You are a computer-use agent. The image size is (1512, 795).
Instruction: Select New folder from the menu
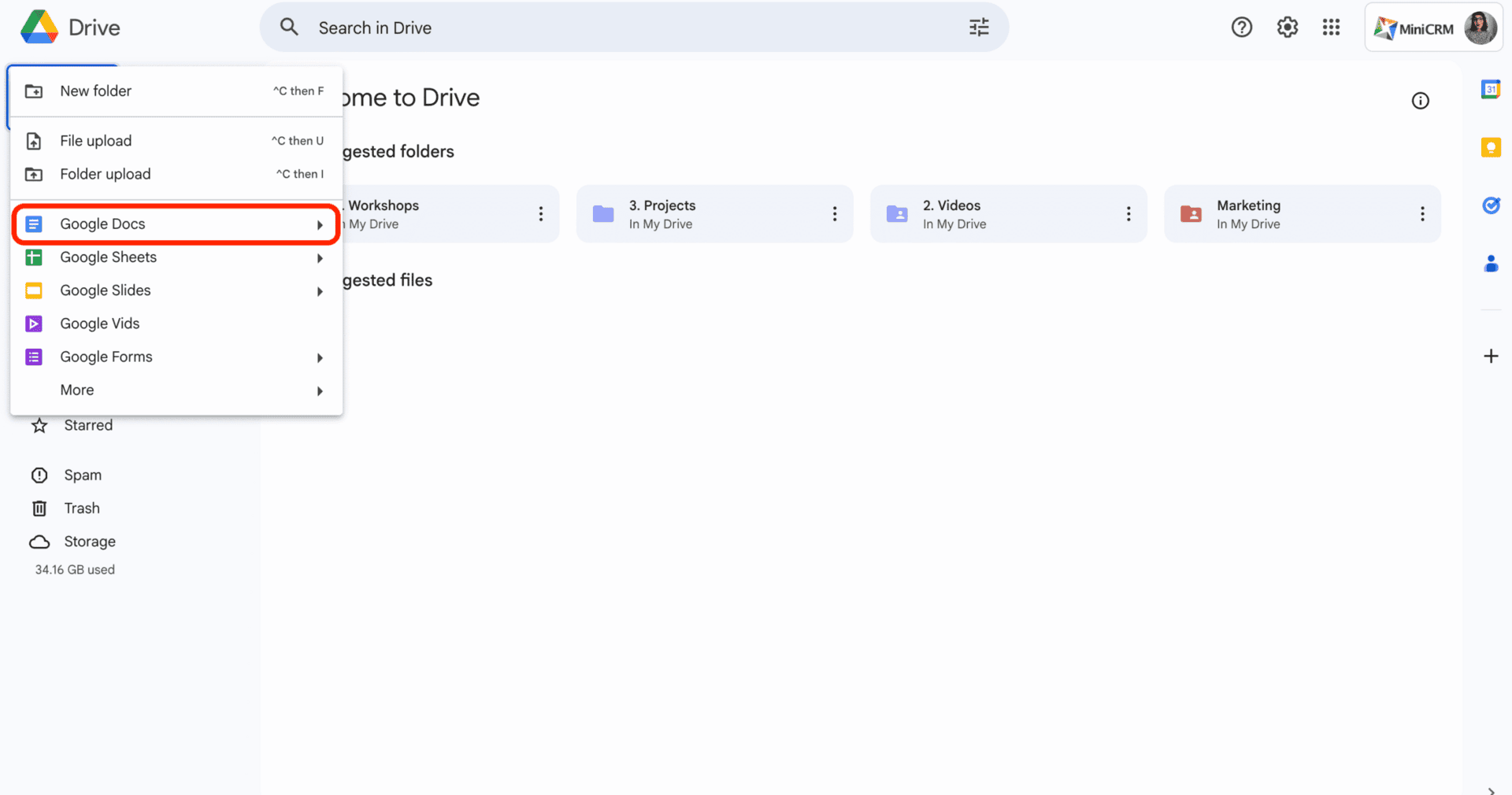click(x=96, y=91)
